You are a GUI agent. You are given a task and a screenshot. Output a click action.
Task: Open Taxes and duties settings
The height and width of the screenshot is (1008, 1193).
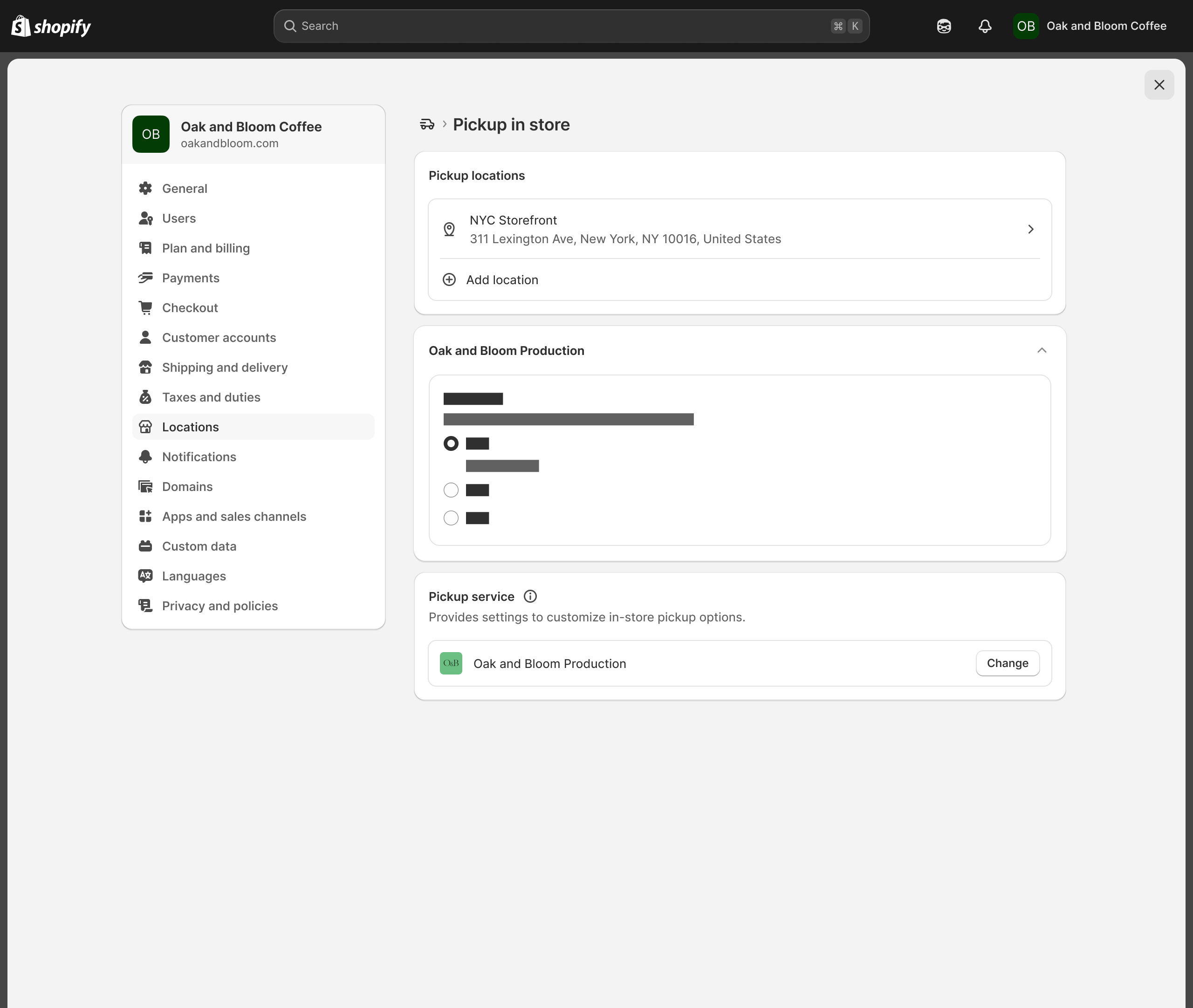click(253, 397)
